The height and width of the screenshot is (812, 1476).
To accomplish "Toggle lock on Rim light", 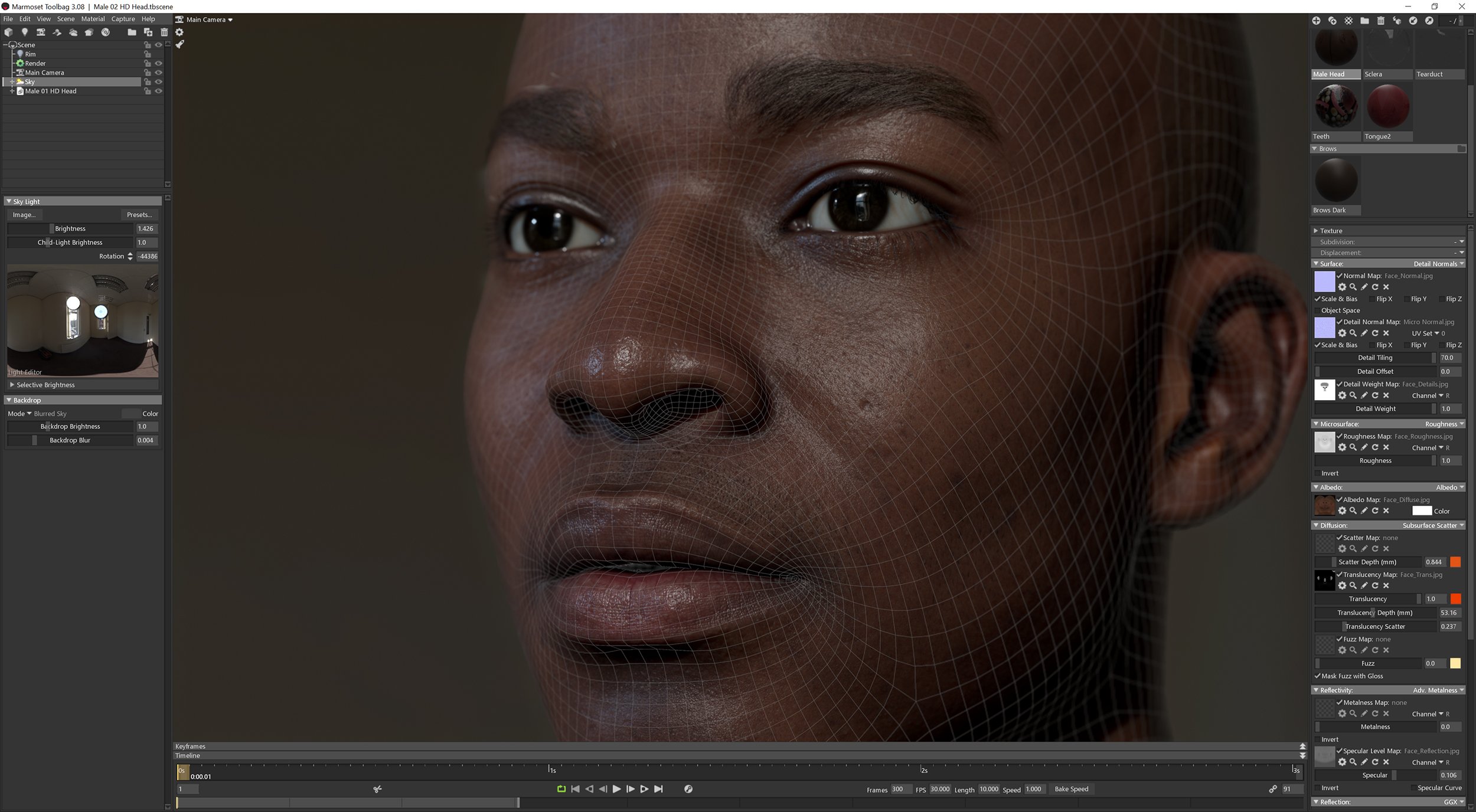I will point(148,54).
